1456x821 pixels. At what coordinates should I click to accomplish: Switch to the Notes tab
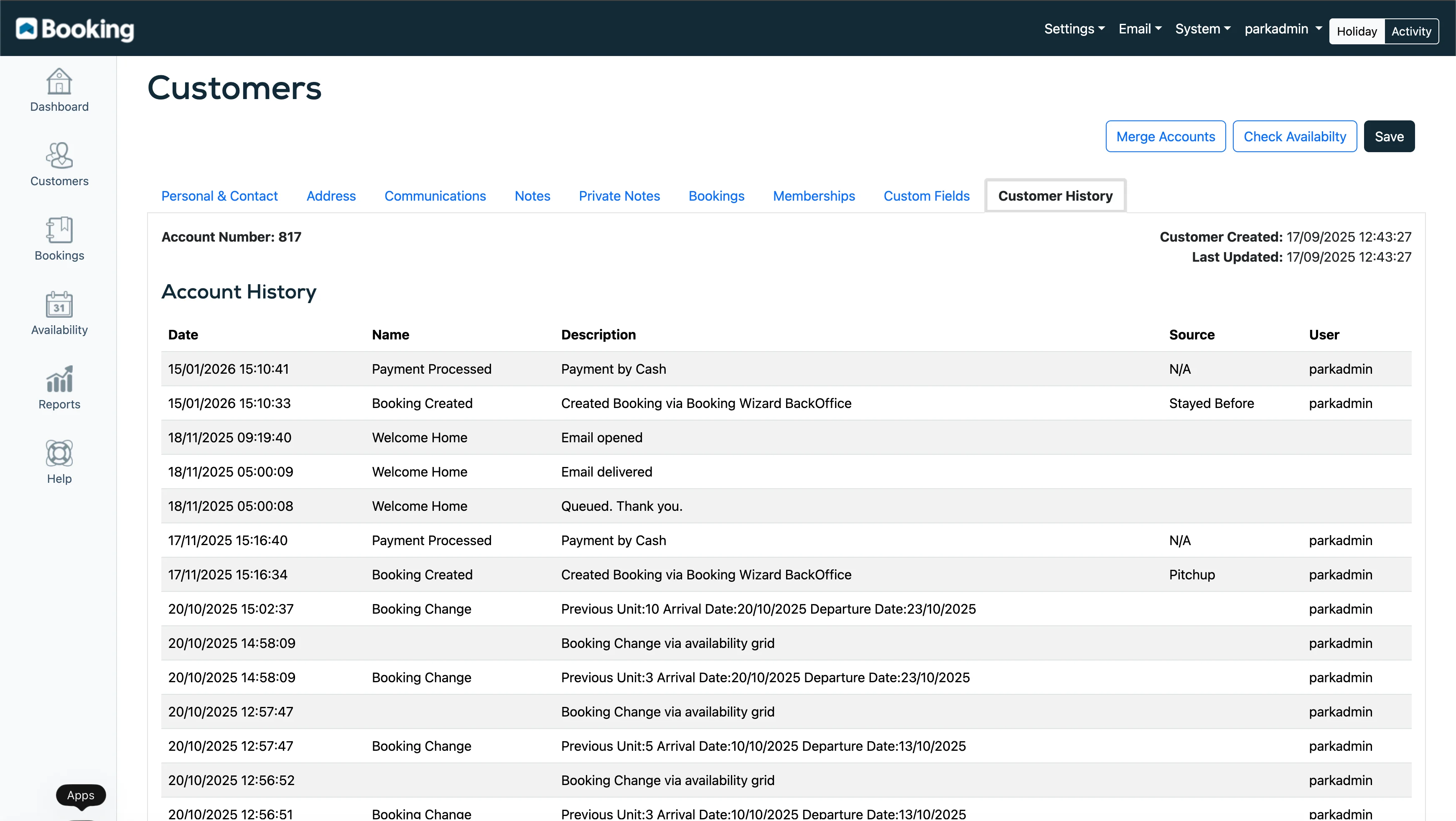(x=532, y=196)
